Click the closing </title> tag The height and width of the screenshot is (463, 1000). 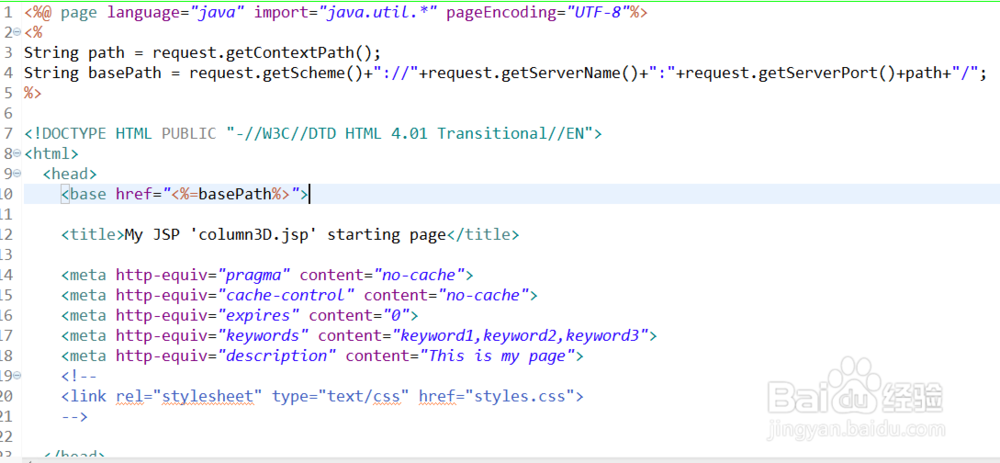[x=483, y=235]
